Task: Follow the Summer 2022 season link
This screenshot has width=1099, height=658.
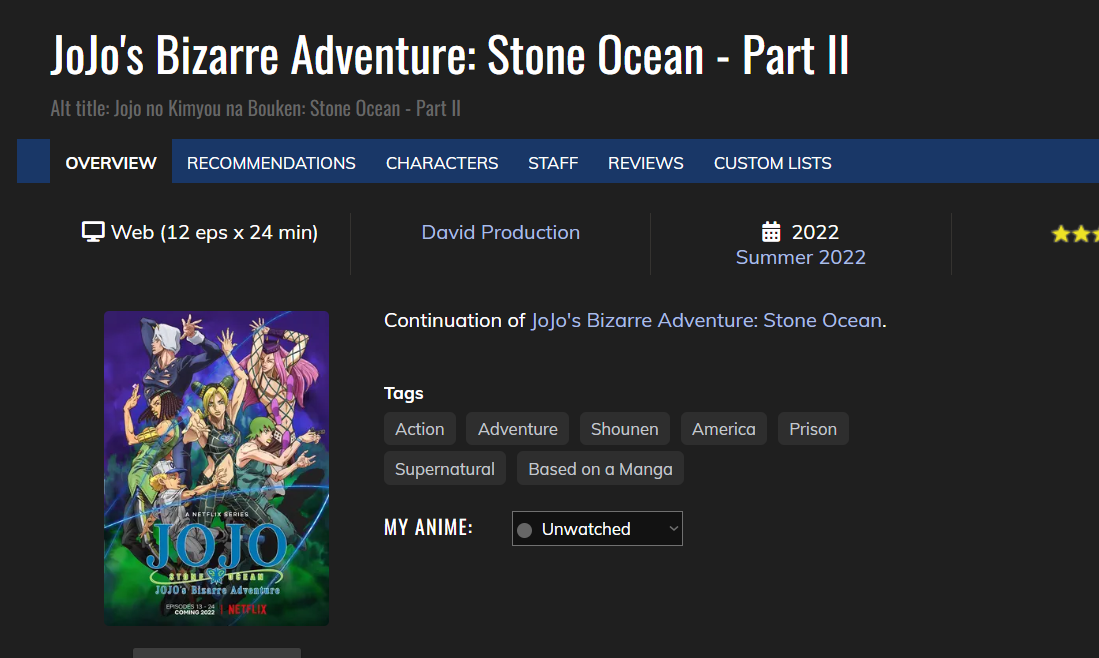Action: 800,257
